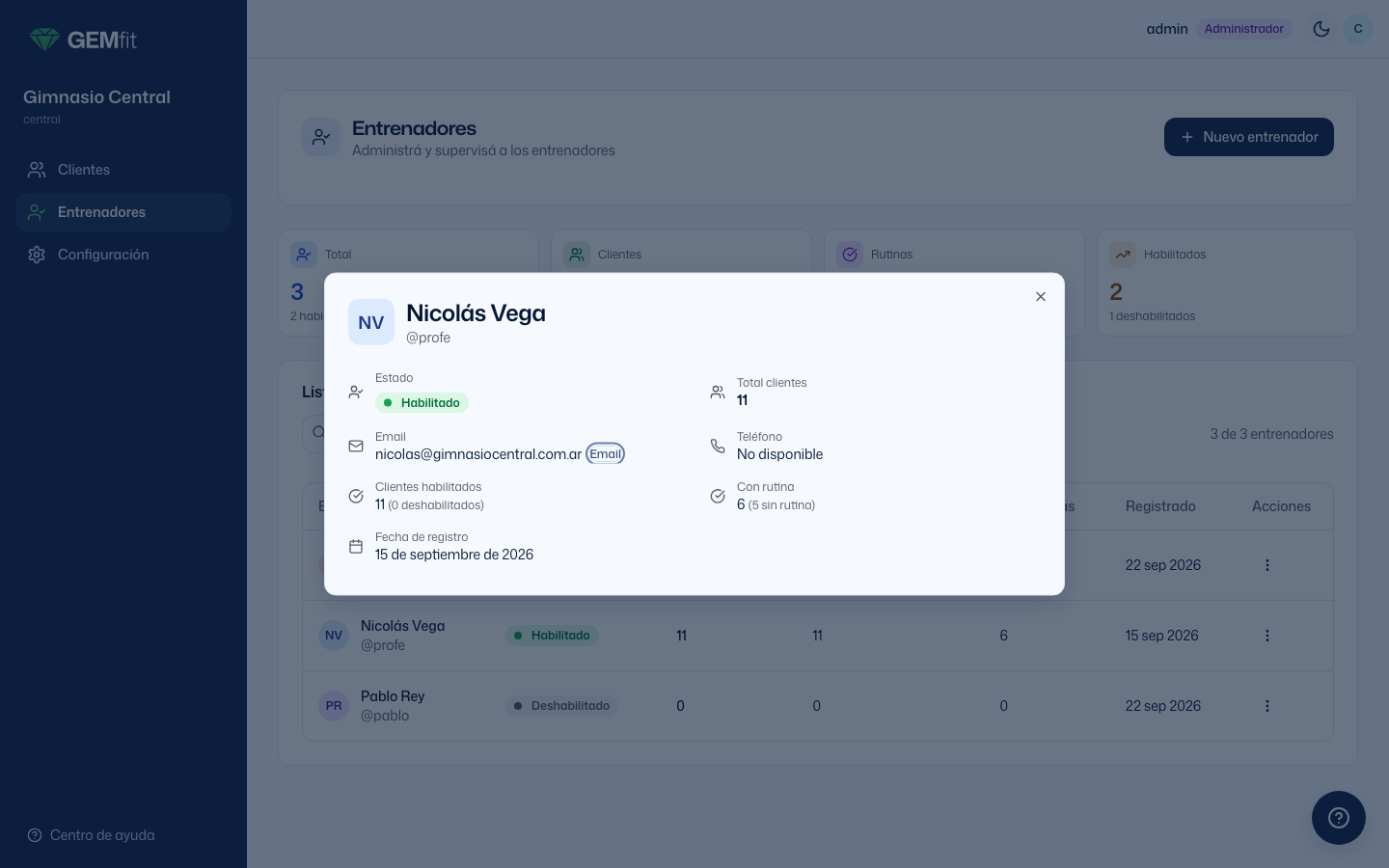Click the Habilitado status badge in dialog
This screenshot has width=1389, height=868.
(x=422, y=403)
